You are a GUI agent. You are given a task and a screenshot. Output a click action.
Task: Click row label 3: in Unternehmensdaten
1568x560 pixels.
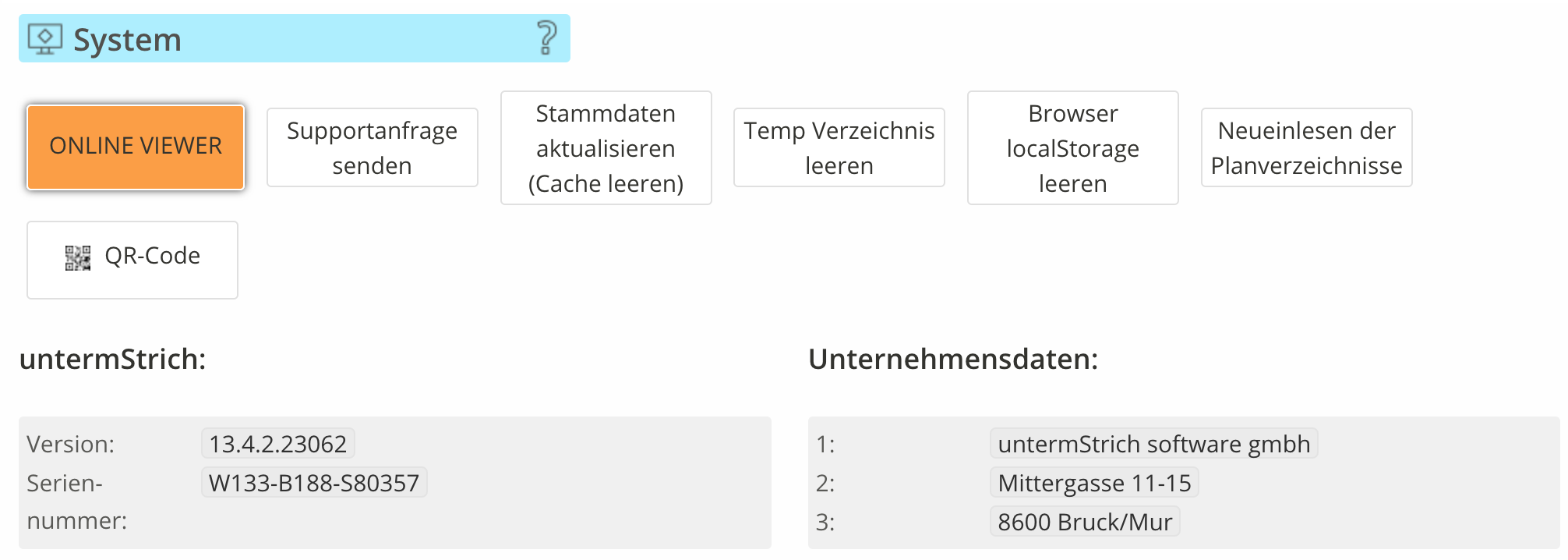[825, 522]
